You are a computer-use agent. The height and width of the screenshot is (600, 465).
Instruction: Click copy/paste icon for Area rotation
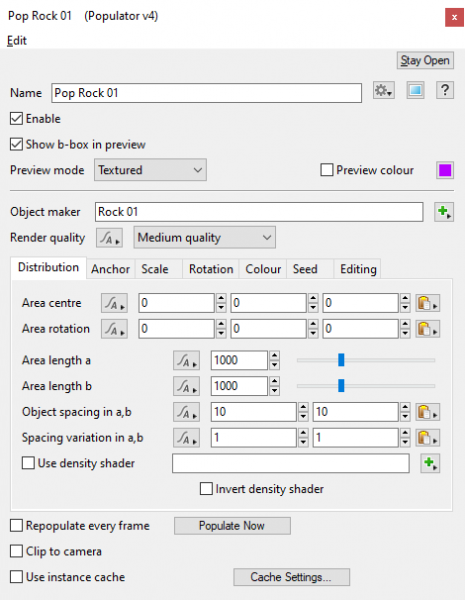(x=428, y=329)
